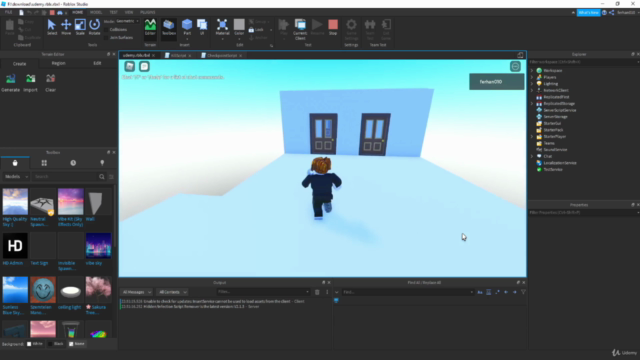Click the Toolbox search field
This screenshot has width=640, height=360.
coord(65,177)
